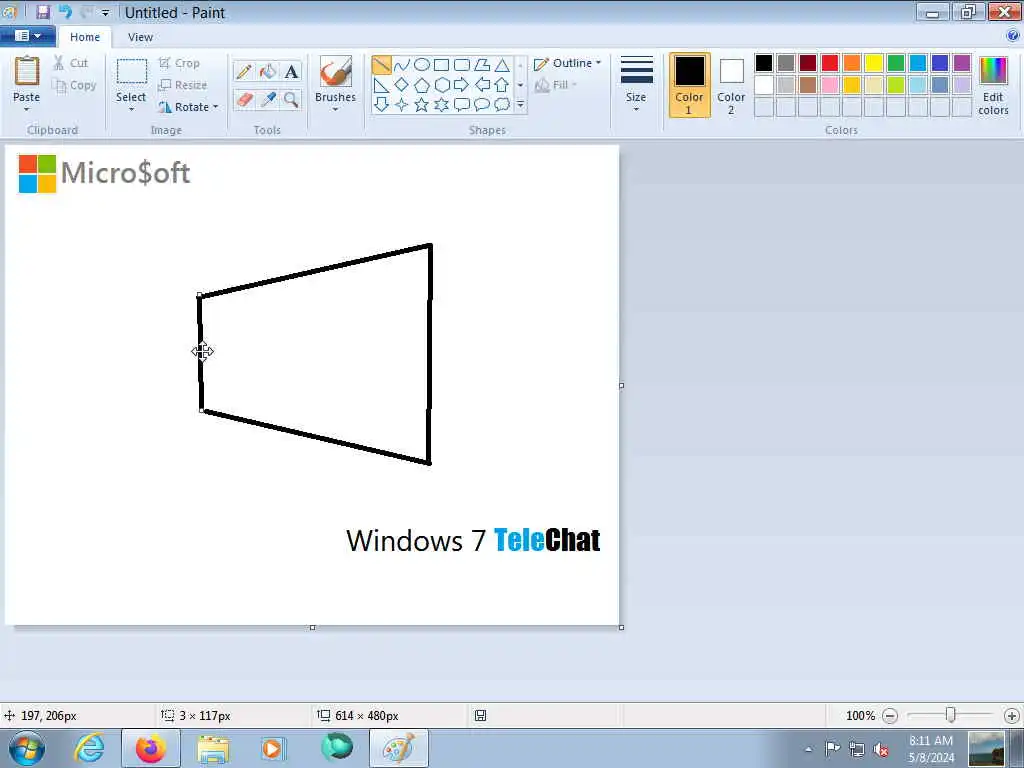Pick the red color swatch
Image resolution: width=1024 pixels, height=768 pixels.
click(829, 63)
